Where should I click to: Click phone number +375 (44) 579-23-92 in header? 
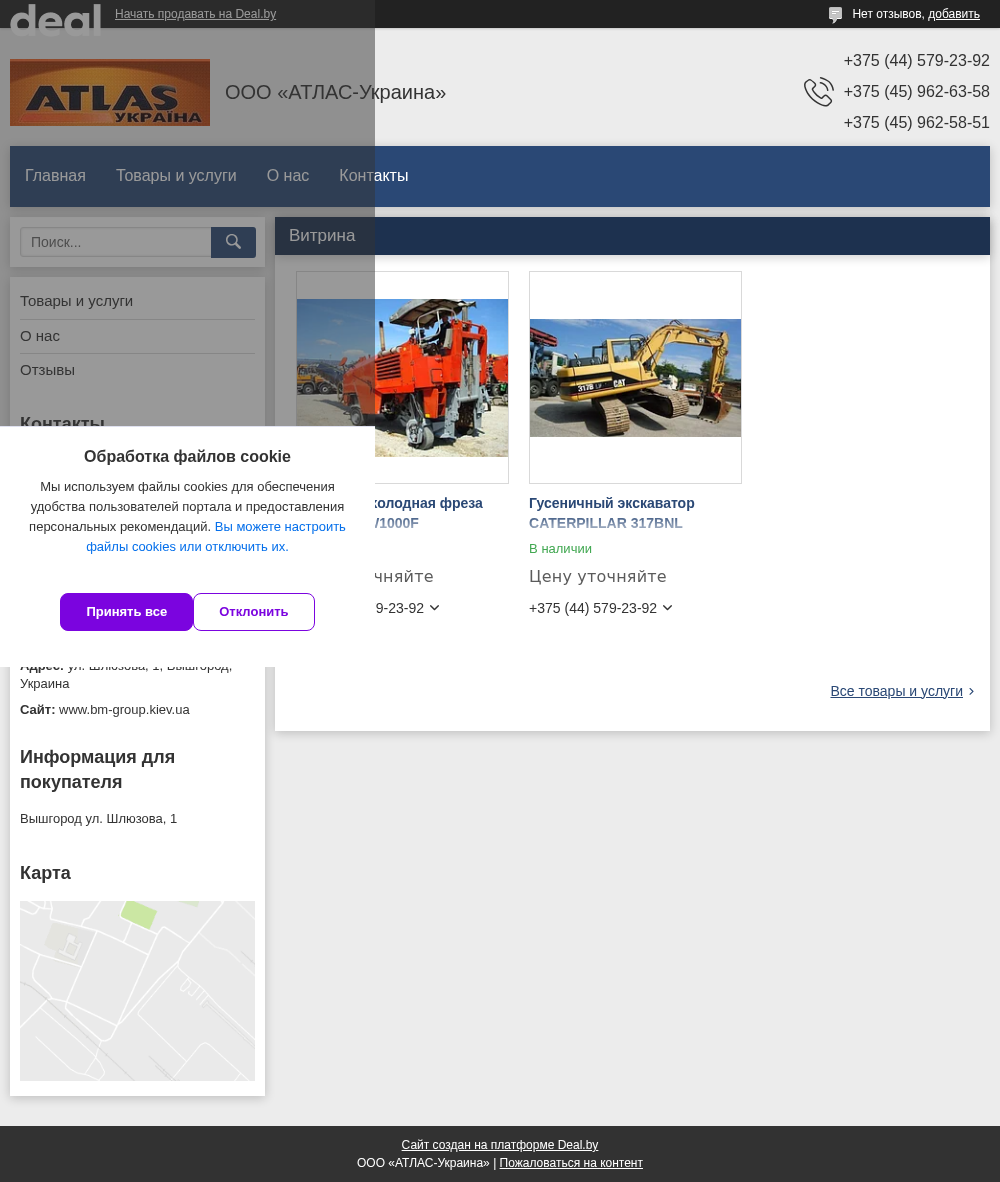(916, 60)
